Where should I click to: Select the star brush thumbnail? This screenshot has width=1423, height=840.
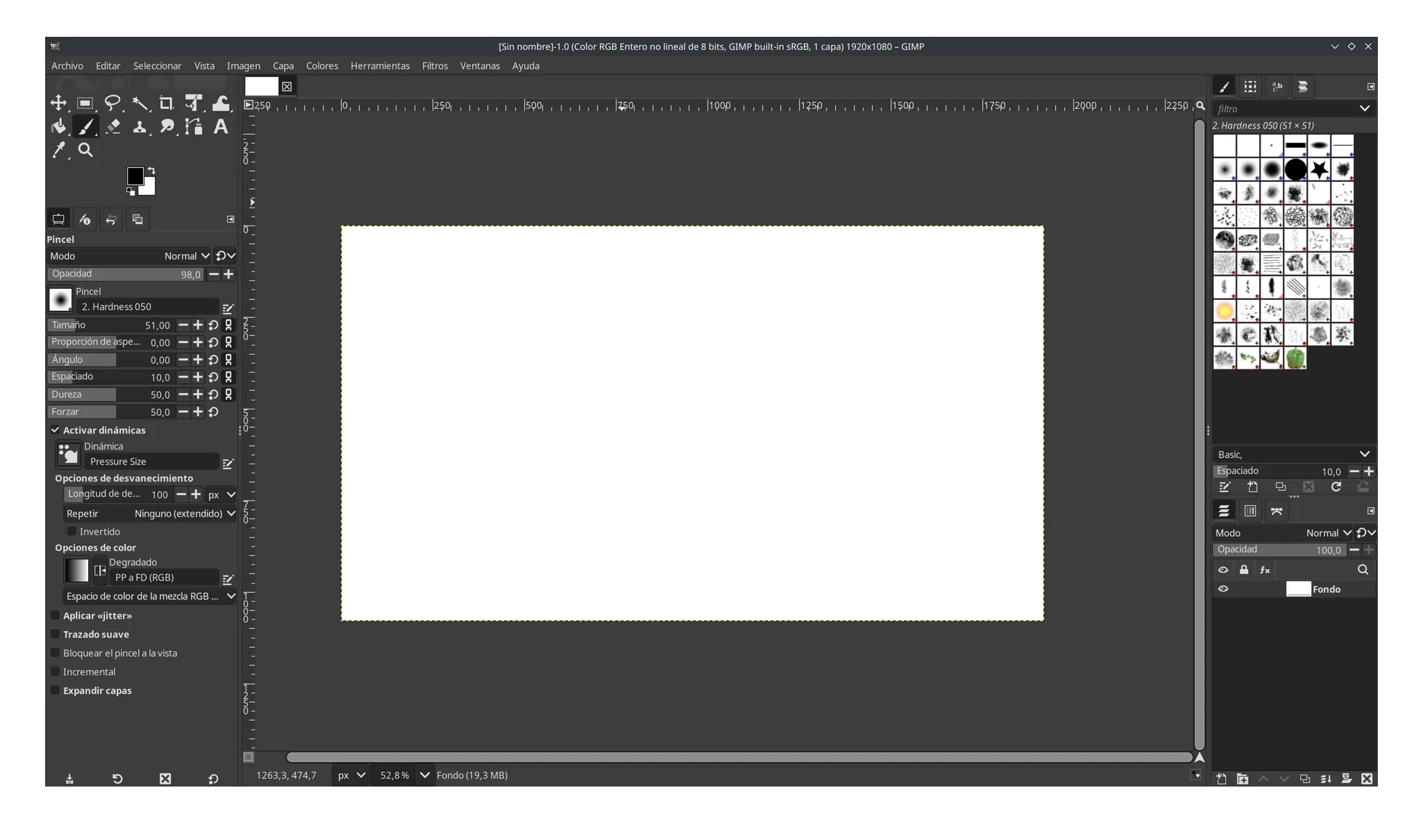pos(1319,169)
